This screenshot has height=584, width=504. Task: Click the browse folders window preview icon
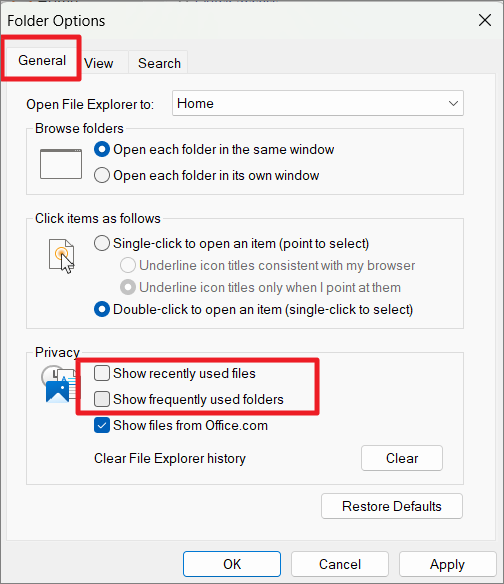click(x=61, y=164)
